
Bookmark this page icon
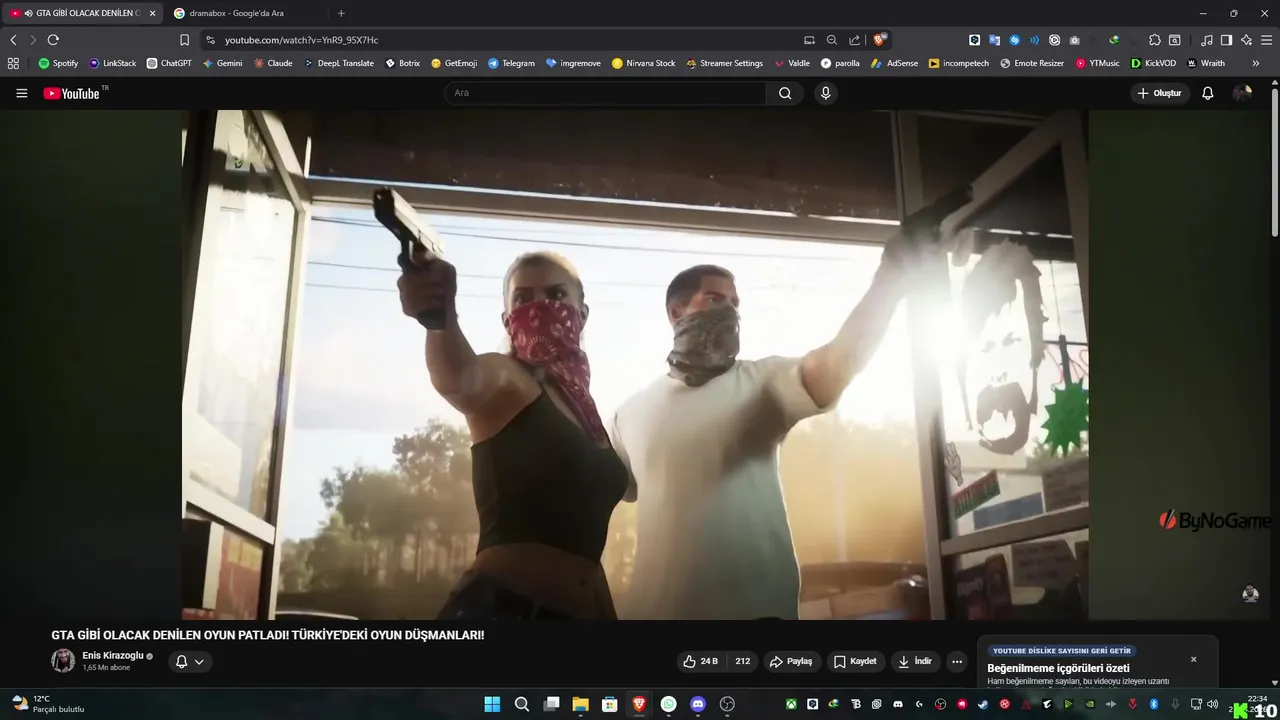[x=184, y=40]
